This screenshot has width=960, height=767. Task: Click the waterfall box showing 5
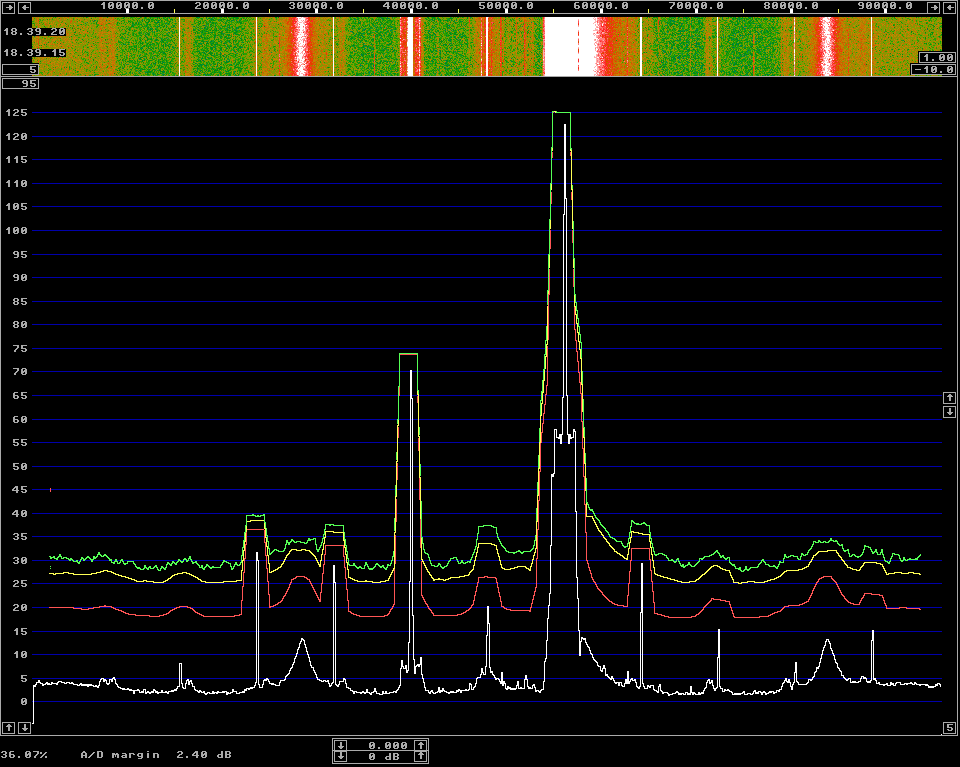click(21, 69)
